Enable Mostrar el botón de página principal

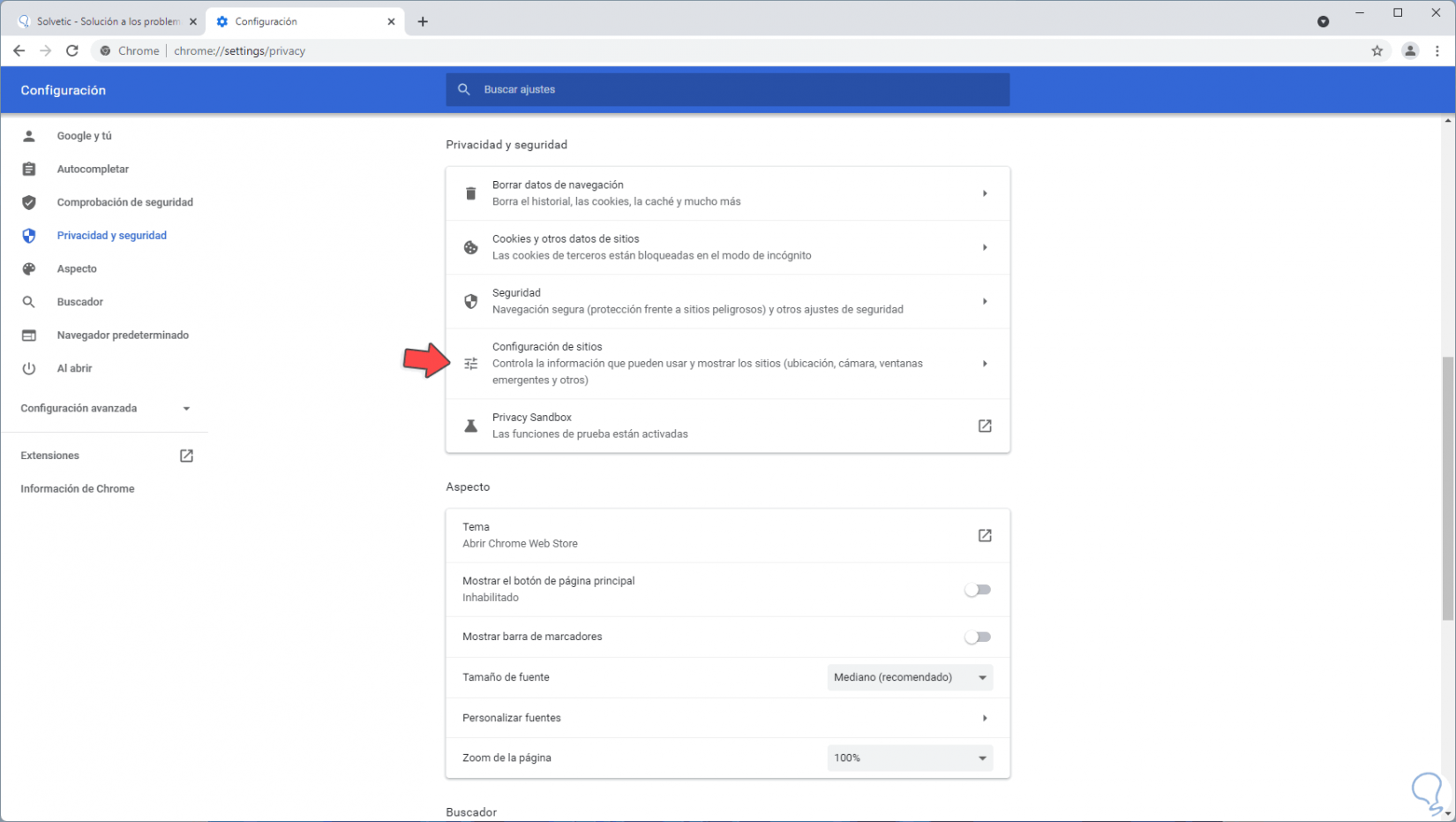(x=977, y=590)
